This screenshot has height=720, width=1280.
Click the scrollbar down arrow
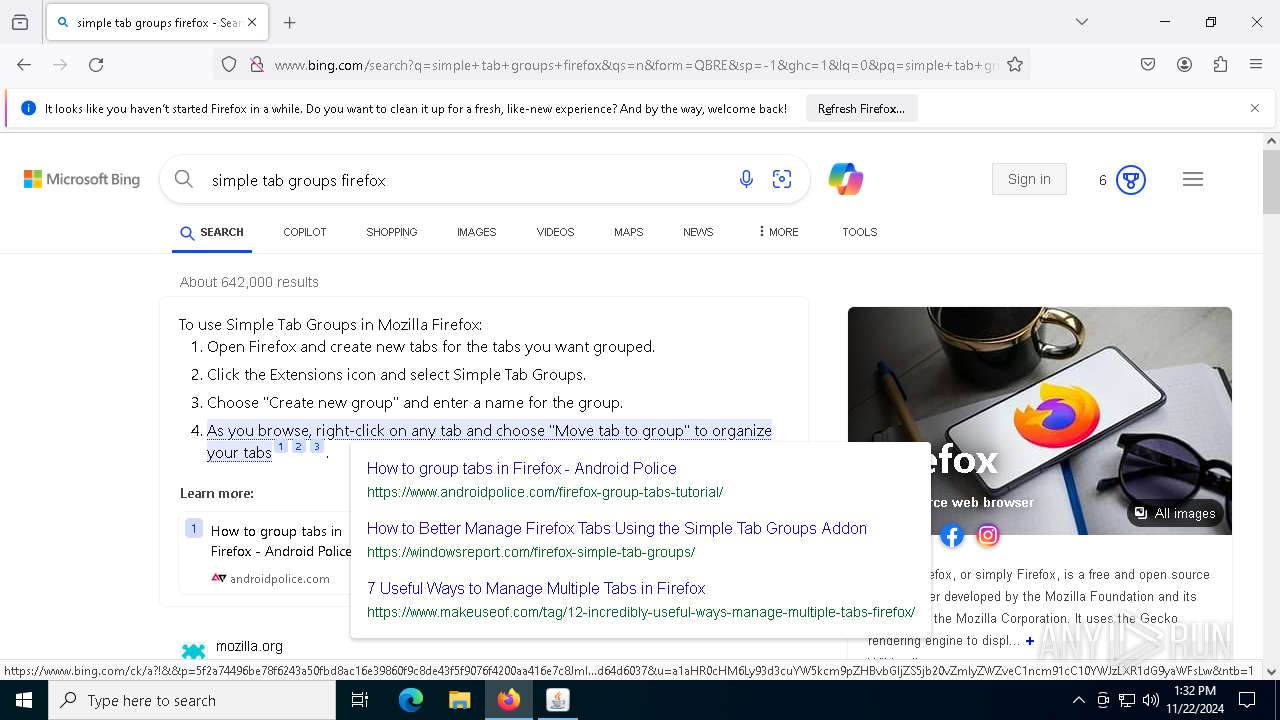(x=1271, y=672)
